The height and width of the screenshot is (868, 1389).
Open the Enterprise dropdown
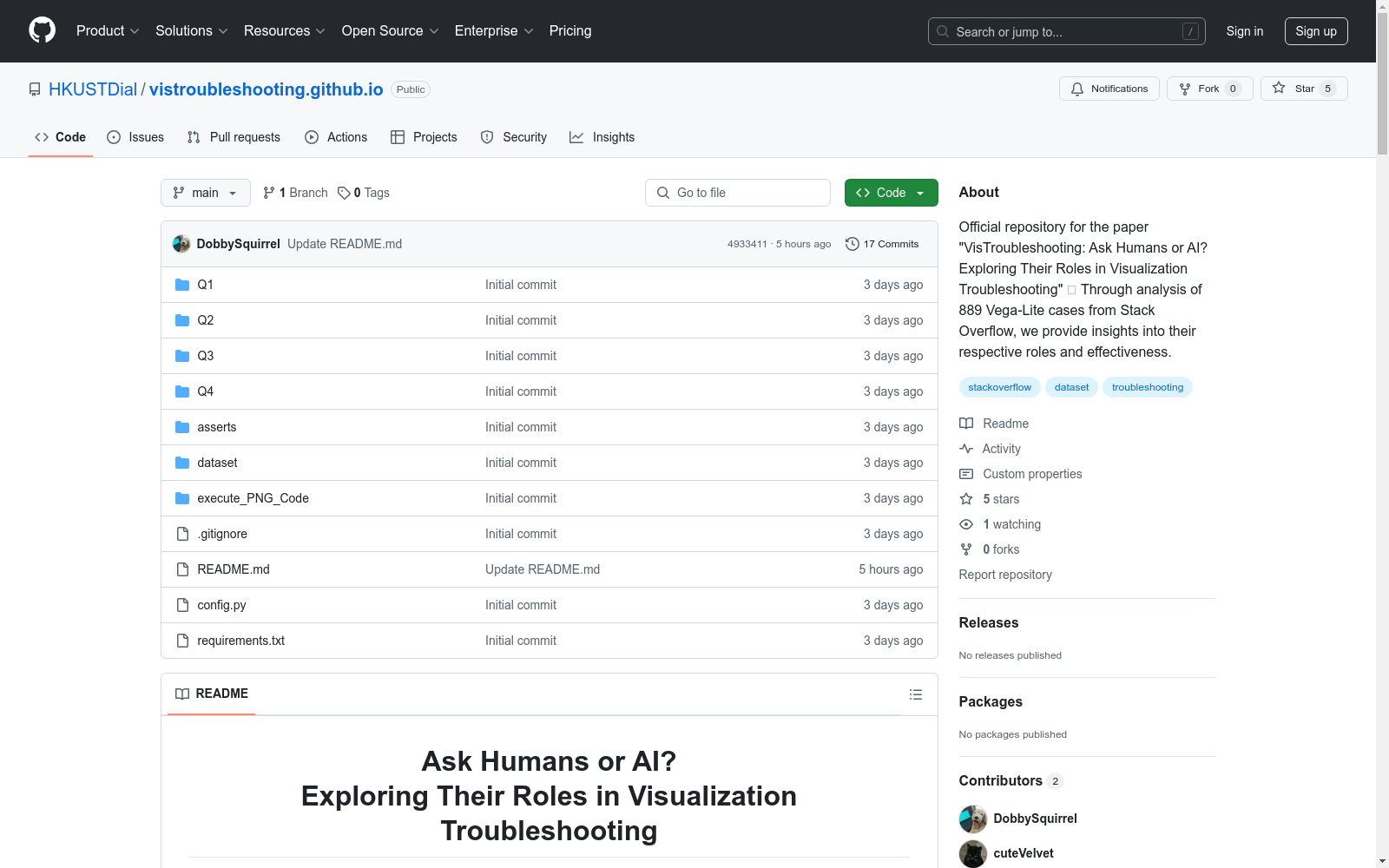[x=494, y=30]
